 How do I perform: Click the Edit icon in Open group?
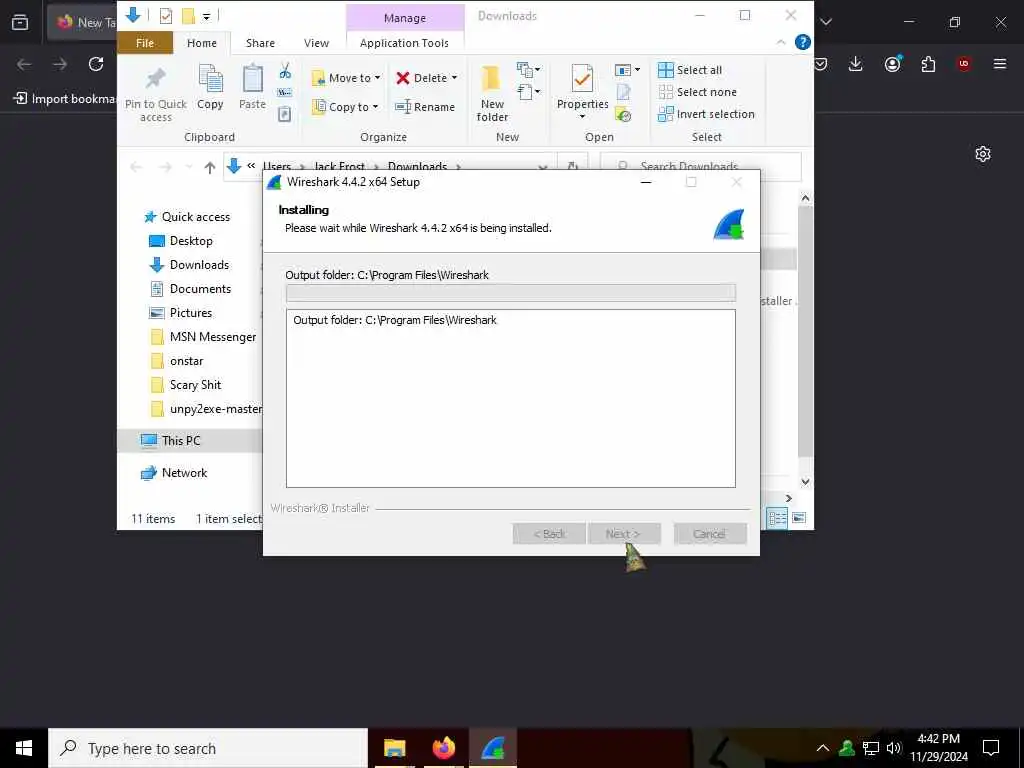(624, 92)
